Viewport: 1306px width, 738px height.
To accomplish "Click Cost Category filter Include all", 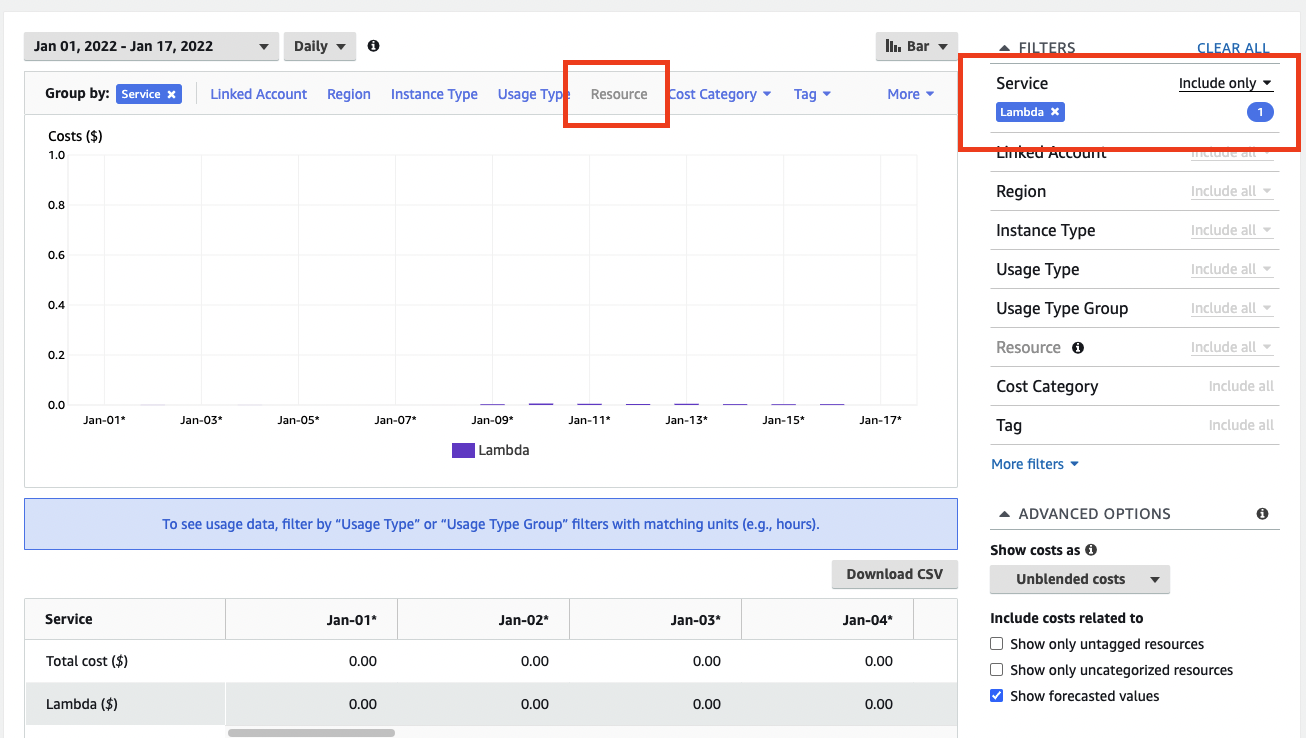I will pyautogui.click(x=1241, y=386).
